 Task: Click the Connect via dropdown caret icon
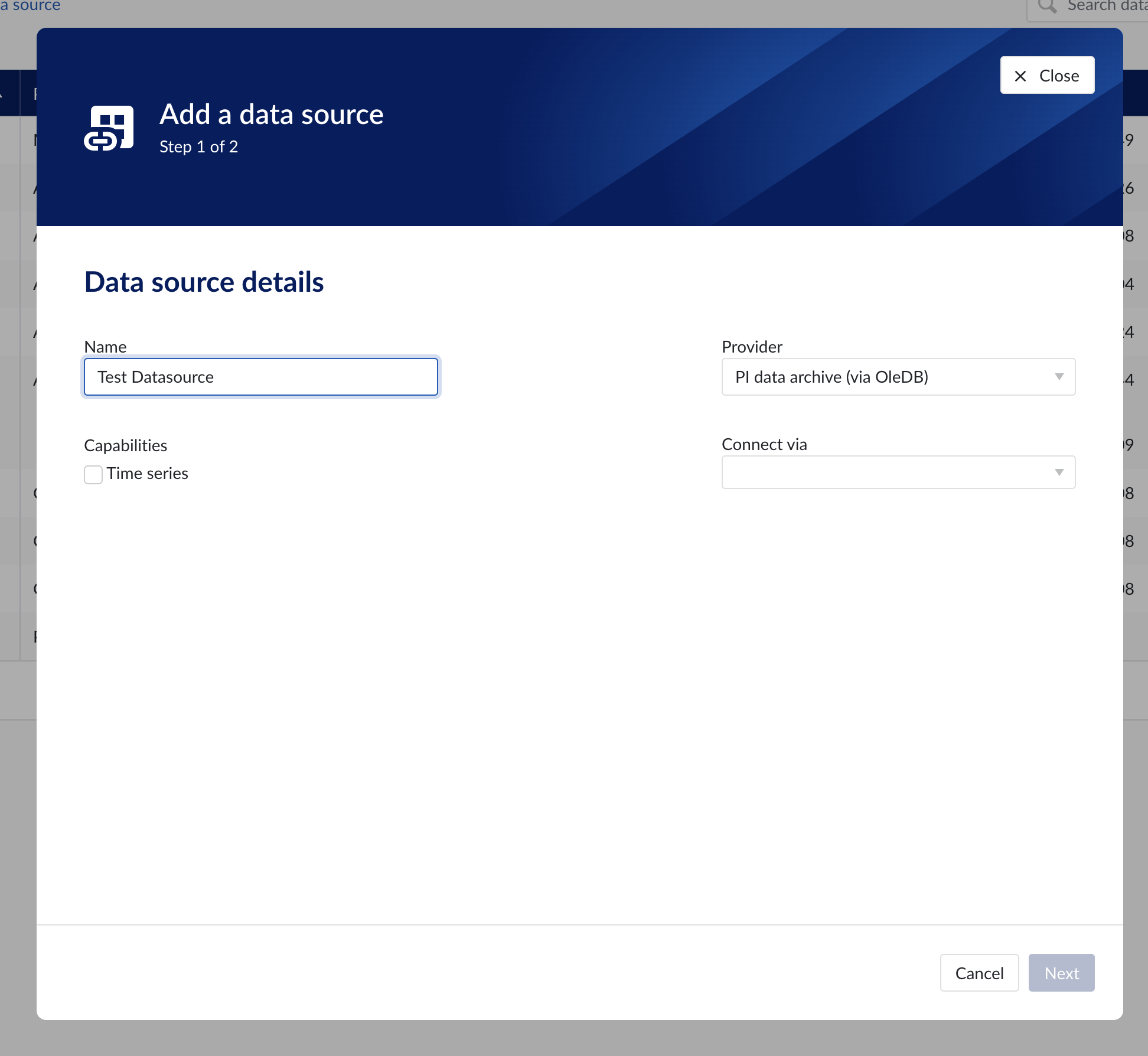(1059, 472)
